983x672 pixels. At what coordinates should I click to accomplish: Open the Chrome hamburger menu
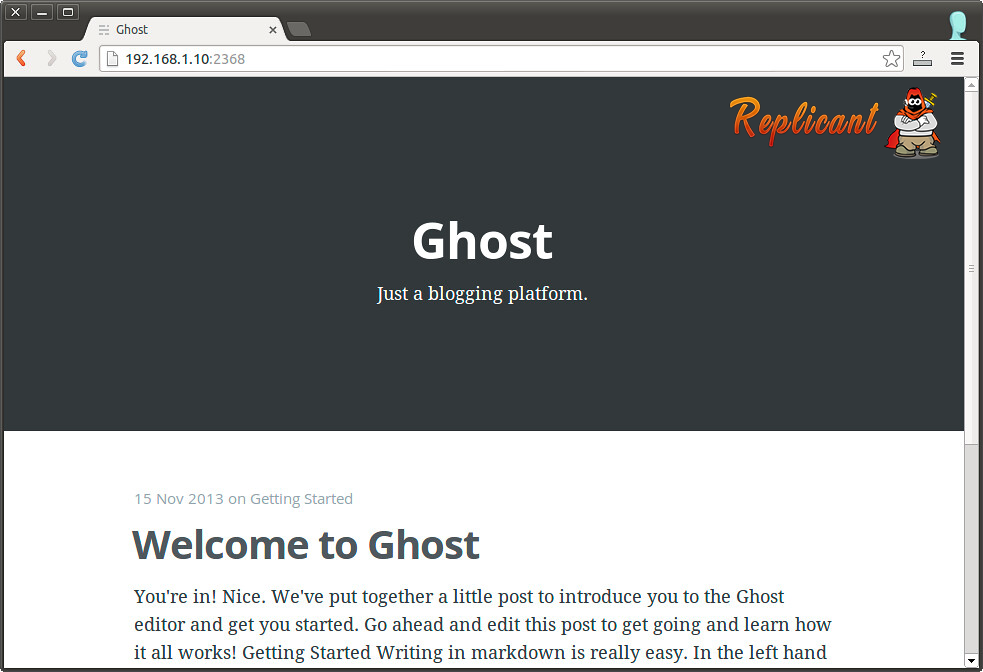957,59
